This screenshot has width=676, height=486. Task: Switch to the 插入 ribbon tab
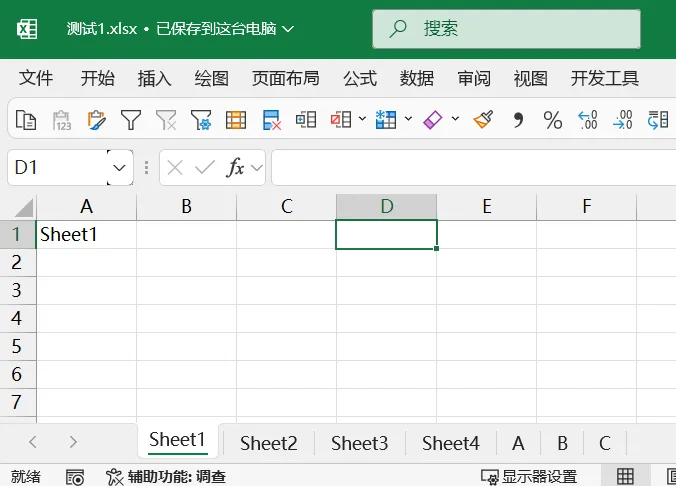click(154, 78)
